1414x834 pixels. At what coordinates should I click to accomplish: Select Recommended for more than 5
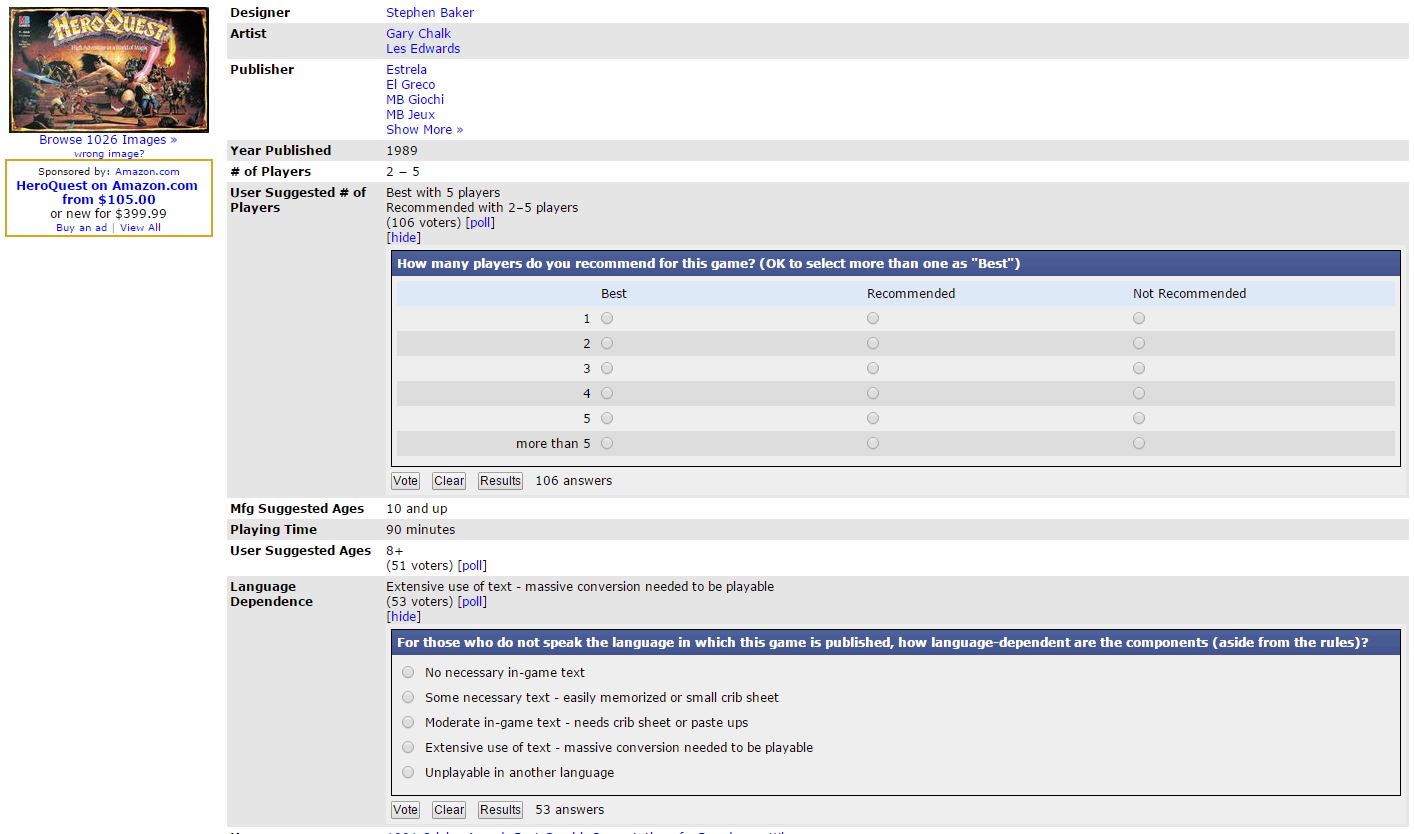tap(873, 443)
